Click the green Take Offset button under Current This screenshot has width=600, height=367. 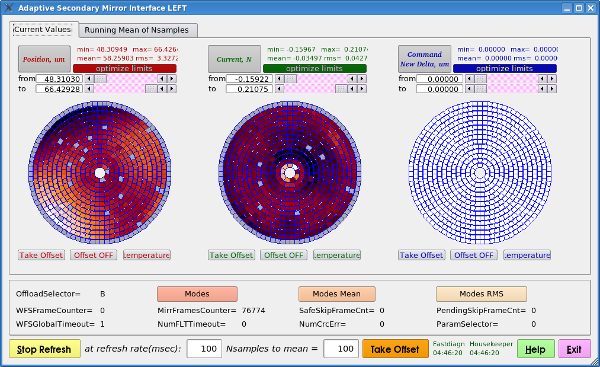click(232, 255)
